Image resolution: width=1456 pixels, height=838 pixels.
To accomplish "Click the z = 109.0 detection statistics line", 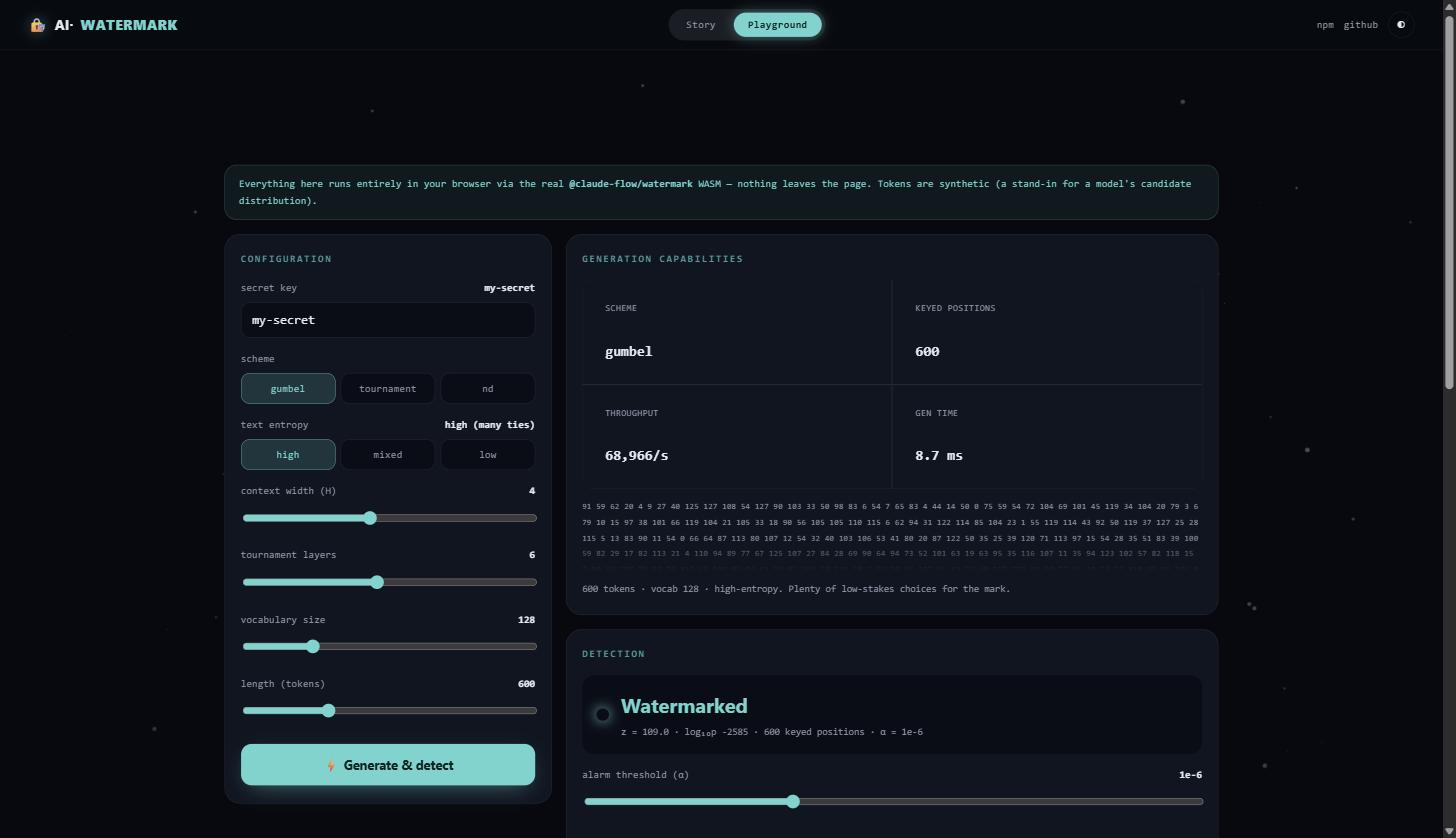I will [772, 732].
